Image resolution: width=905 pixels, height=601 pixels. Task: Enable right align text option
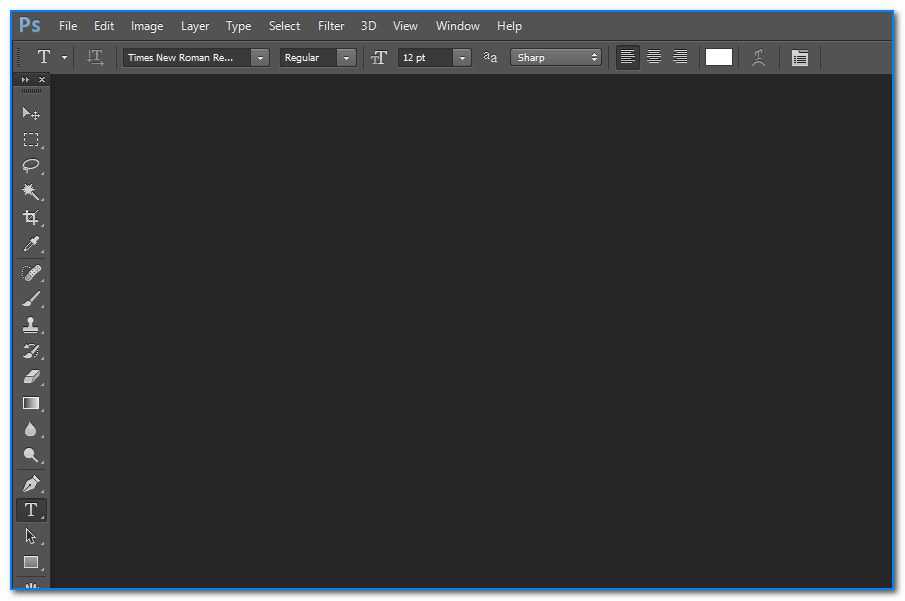[x=680, y=57]
